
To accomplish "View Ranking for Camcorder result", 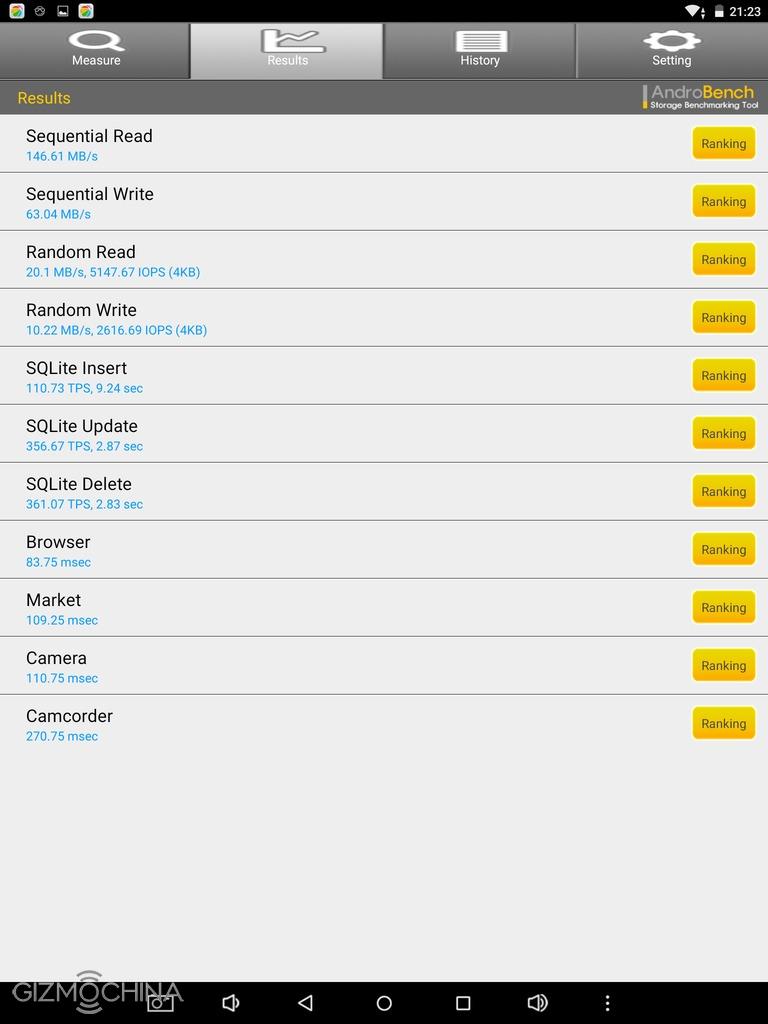I will [x=723, y=723].
